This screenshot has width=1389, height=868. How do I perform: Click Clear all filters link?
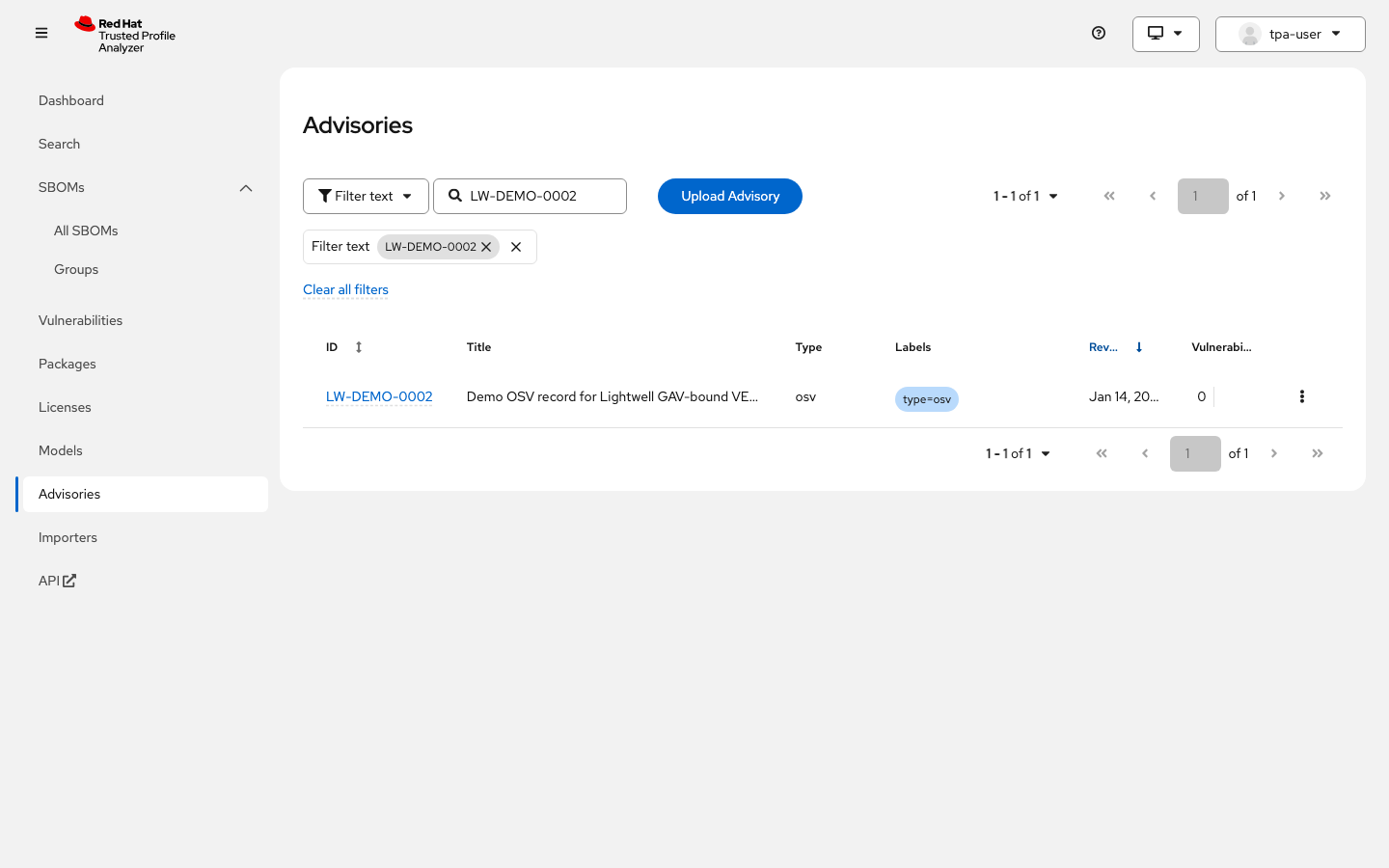(x=345, y=289)
